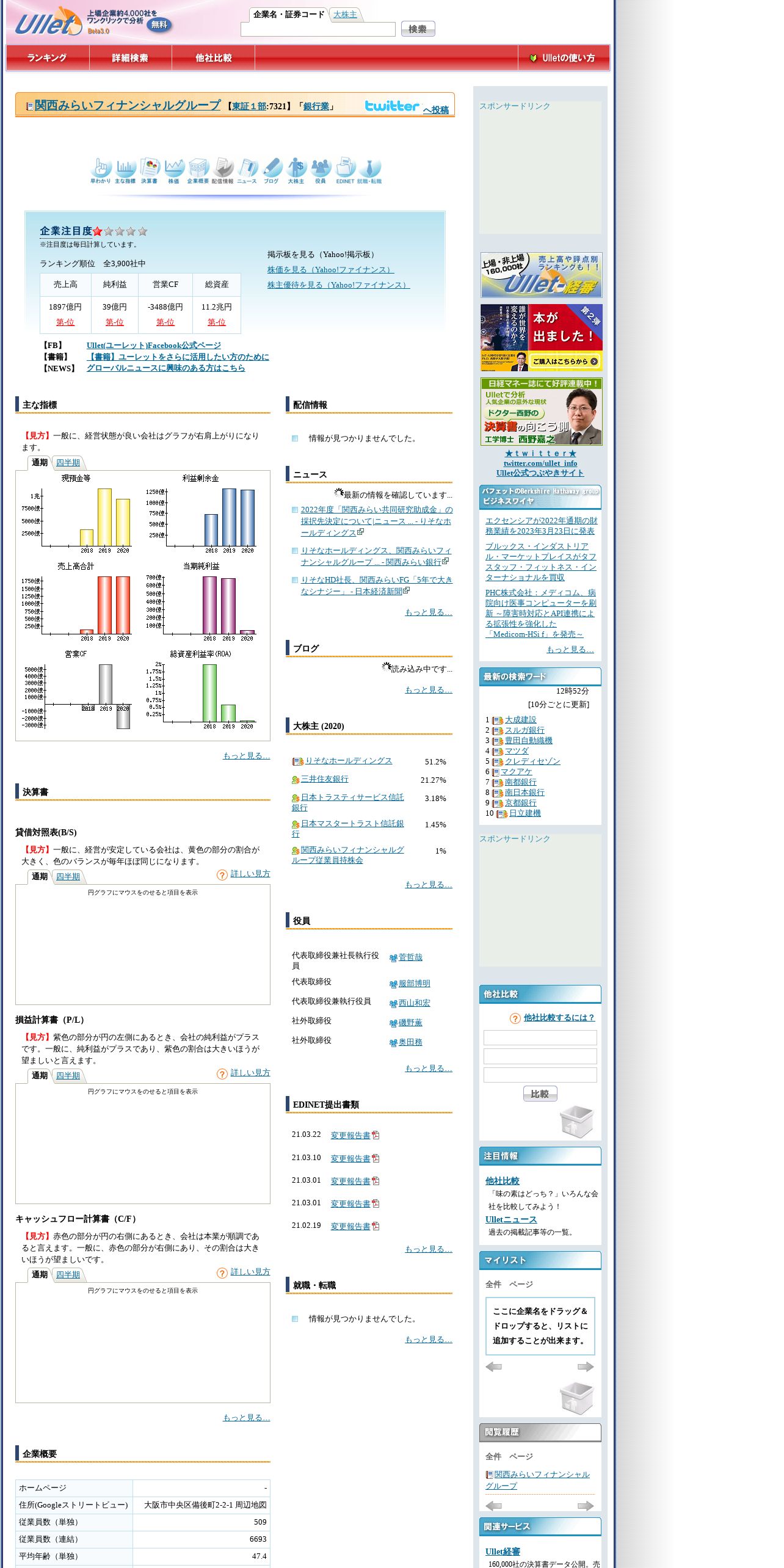Click the PDF icon of the 21.02.19 変更報告書
The height and width of the screenshot is (1568, 784).
376,1226
